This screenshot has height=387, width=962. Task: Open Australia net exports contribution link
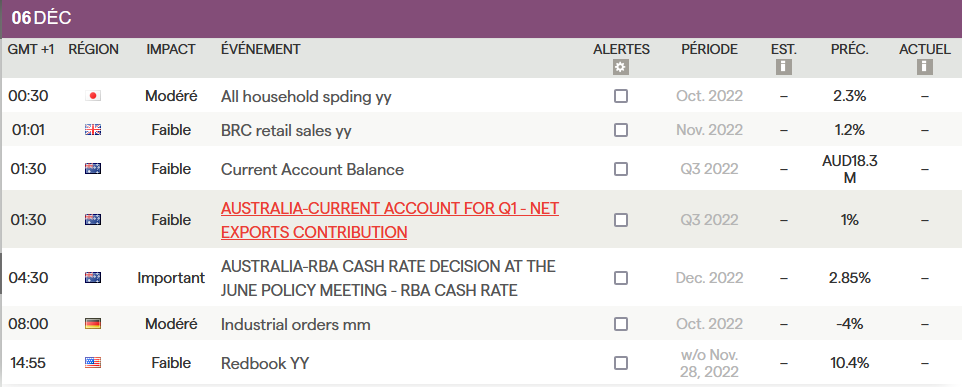point(390,220)
